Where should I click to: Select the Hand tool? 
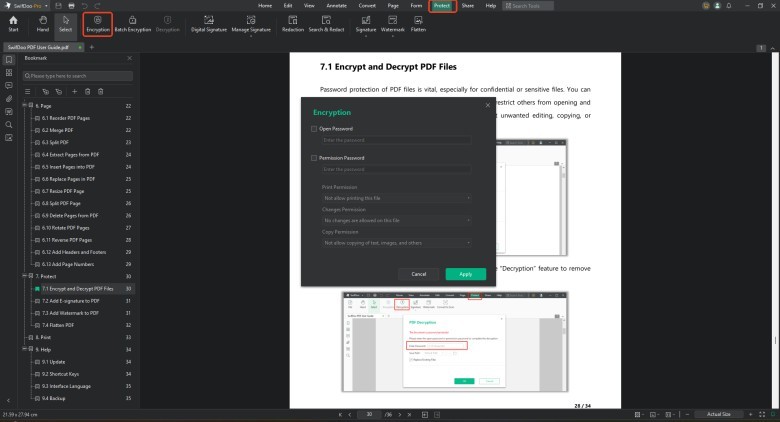[43, 23]
